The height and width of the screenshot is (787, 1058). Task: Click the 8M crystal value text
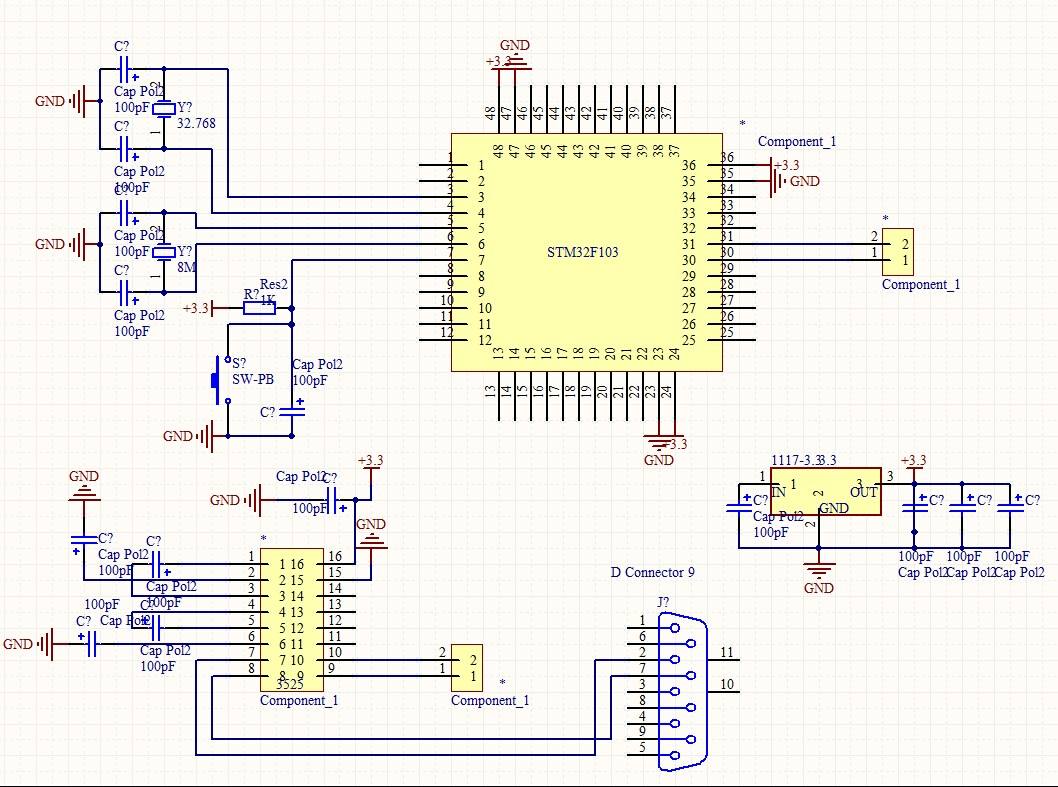click(x=187, y=267)
